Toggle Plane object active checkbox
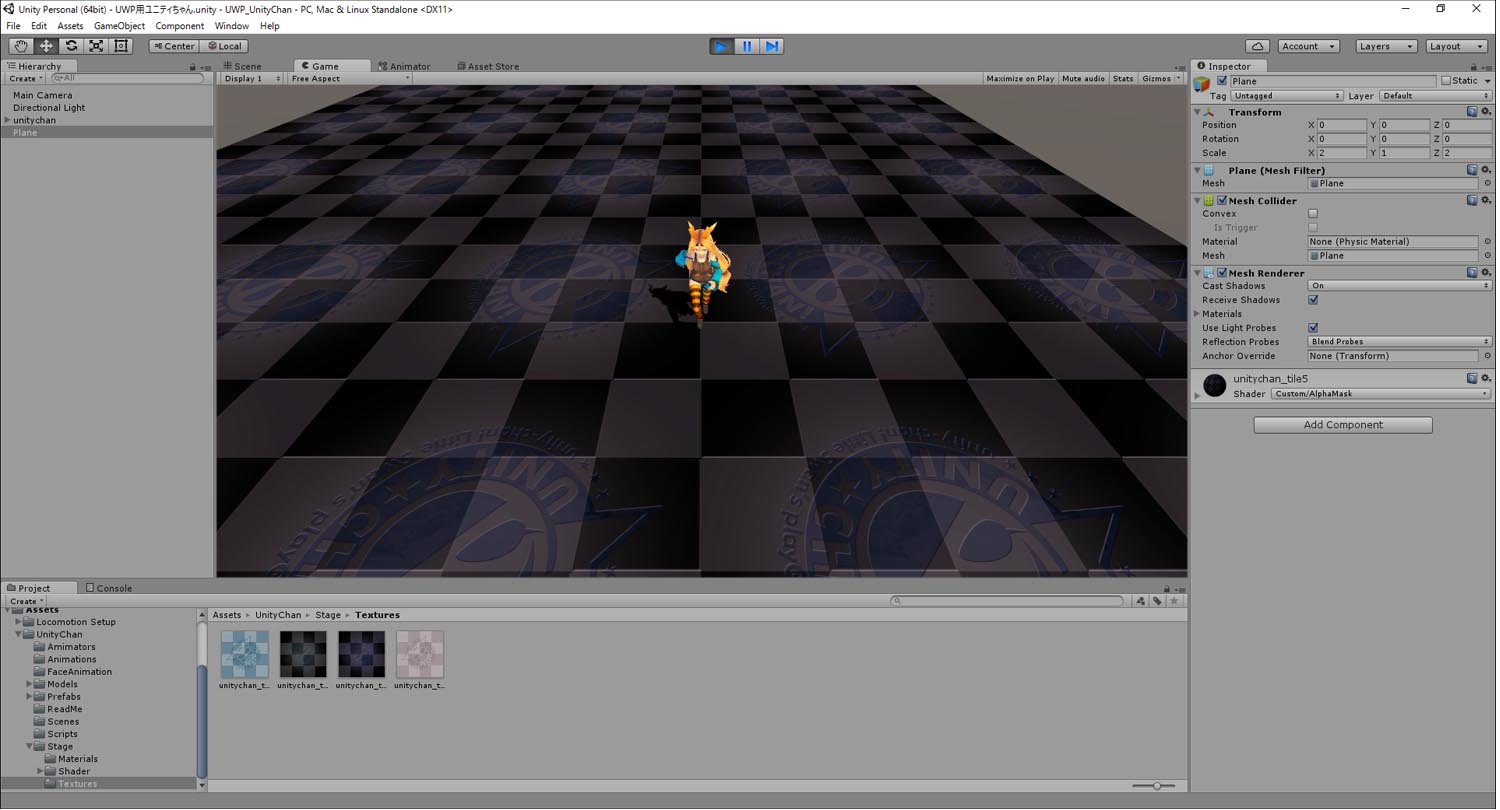1500x810 pixels. click(x=1222, y=81)
